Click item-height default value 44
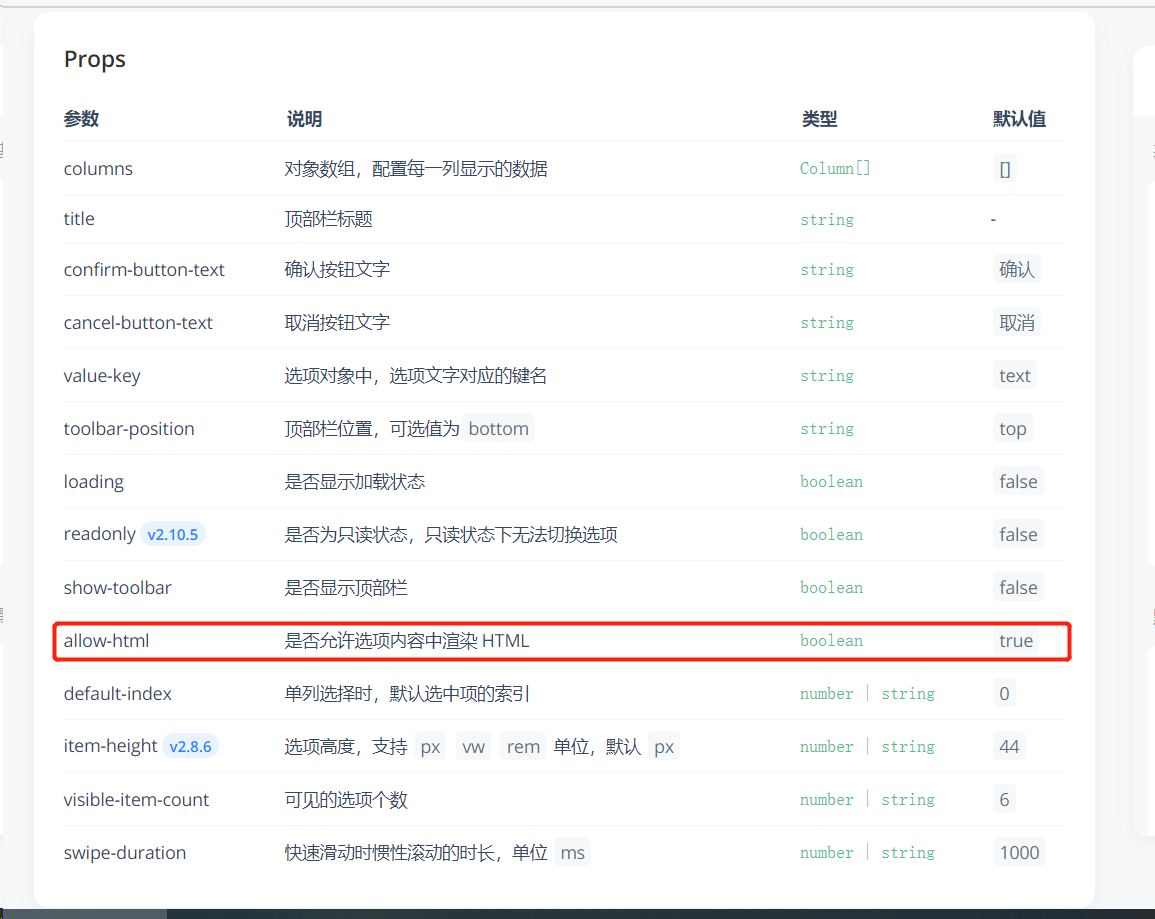Screen dimensions: 1155x919 tap(1008, 747)
